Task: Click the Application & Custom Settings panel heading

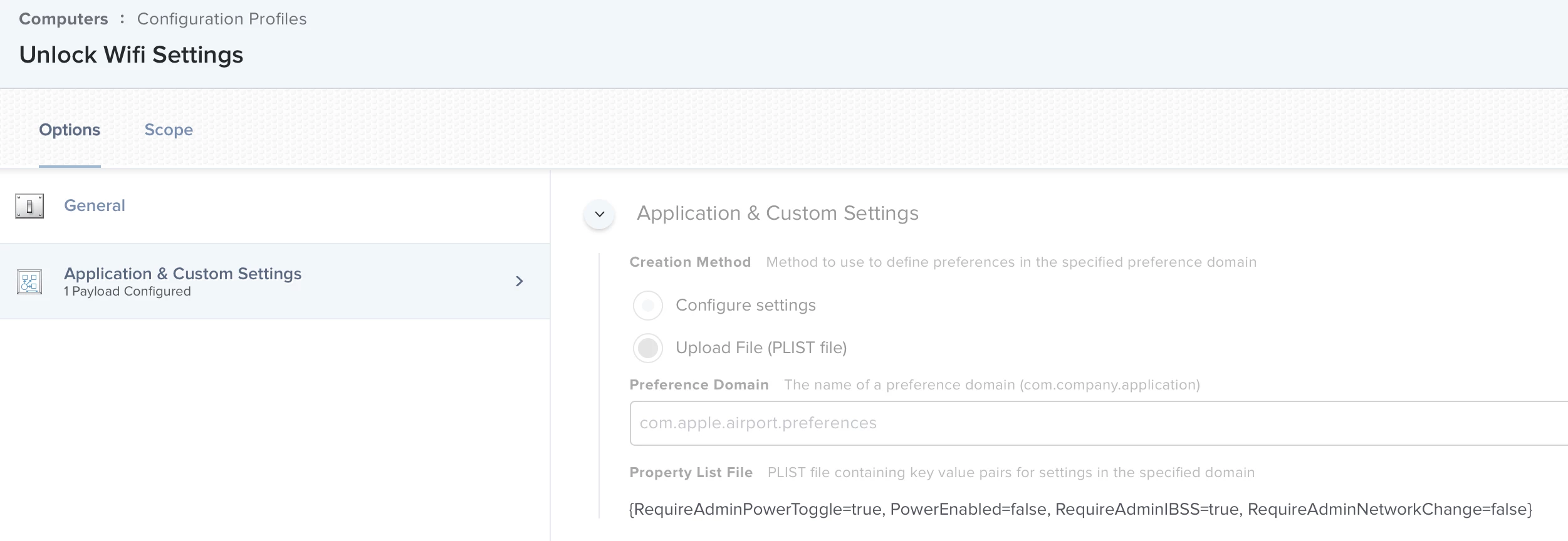Action: [x=777, y=214]
